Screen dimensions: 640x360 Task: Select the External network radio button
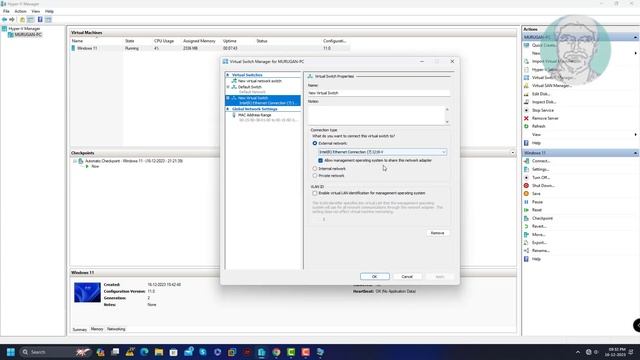pyautogui.click(x=315, y=143)
